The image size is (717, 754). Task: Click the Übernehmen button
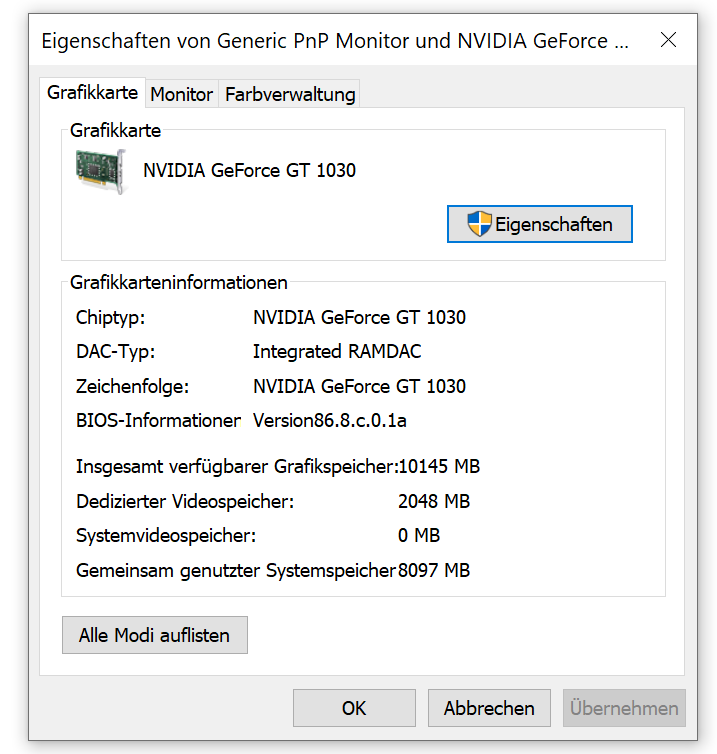point(624,708)
